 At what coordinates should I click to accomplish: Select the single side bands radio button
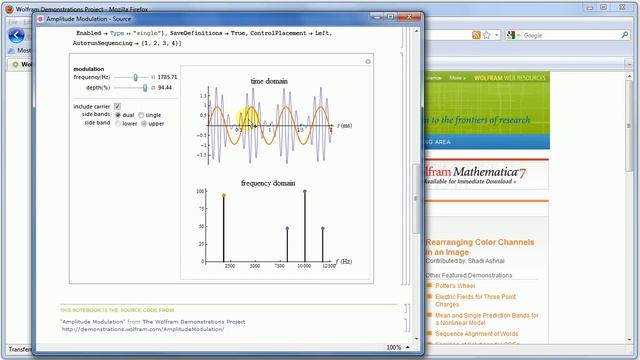[141, 115]
